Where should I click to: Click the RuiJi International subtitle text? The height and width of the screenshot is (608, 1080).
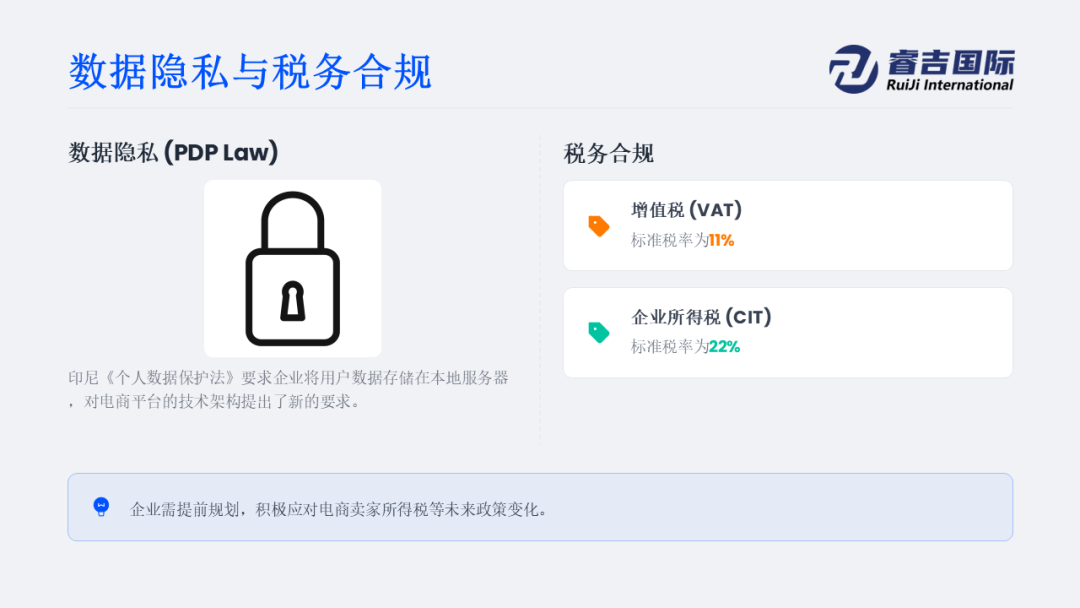[950, 85]
